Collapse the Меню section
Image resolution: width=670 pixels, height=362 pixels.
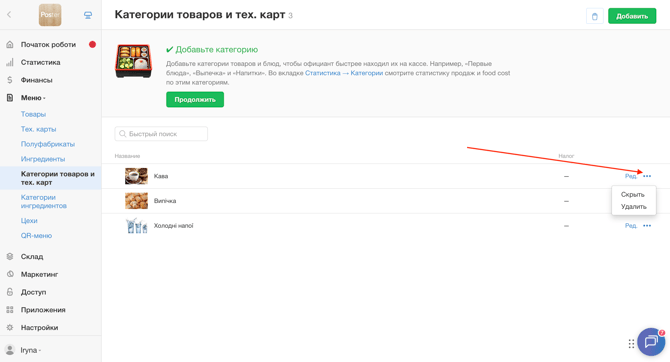[33, 98]
